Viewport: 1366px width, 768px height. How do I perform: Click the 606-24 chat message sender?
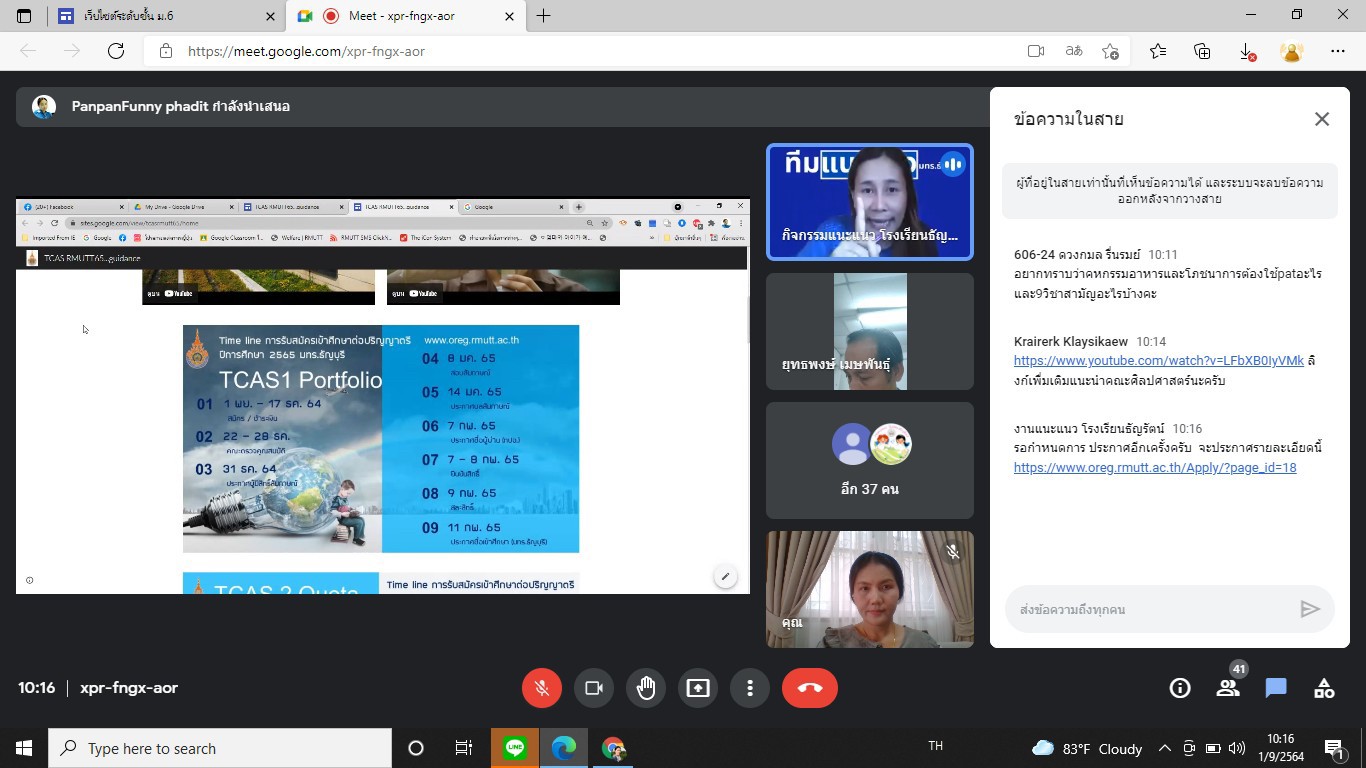click(x=1077, y=255)
